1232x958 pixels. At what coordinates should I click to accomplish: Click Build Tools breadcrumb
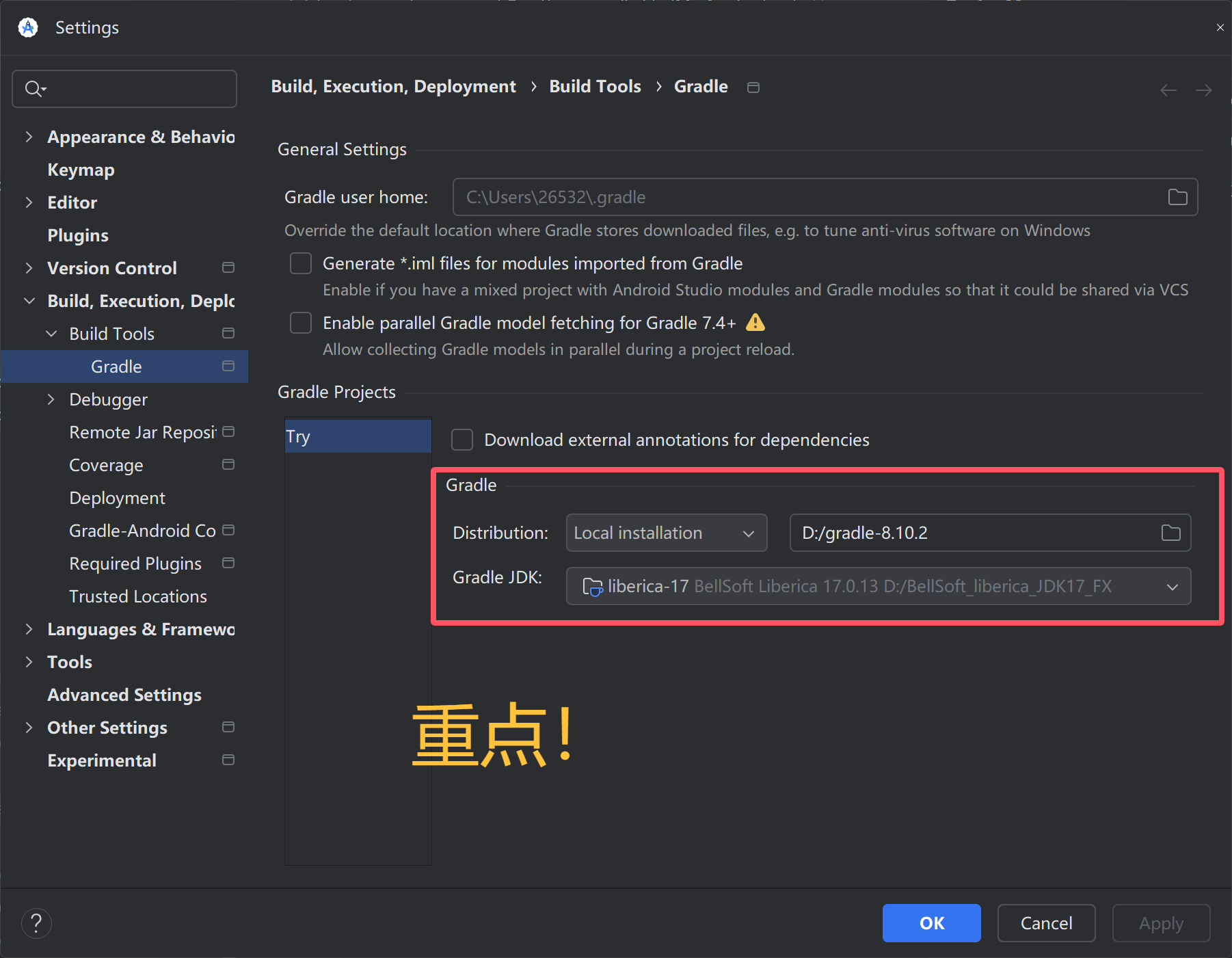[595, 86]
